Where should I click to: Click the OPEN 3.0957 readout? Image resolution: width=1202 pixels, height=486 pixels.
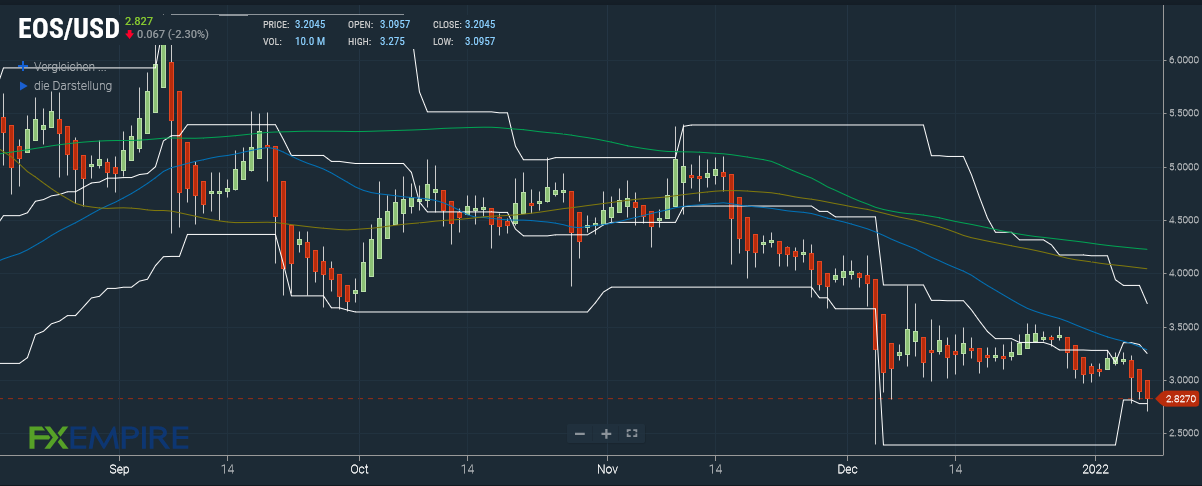(380, 23)
